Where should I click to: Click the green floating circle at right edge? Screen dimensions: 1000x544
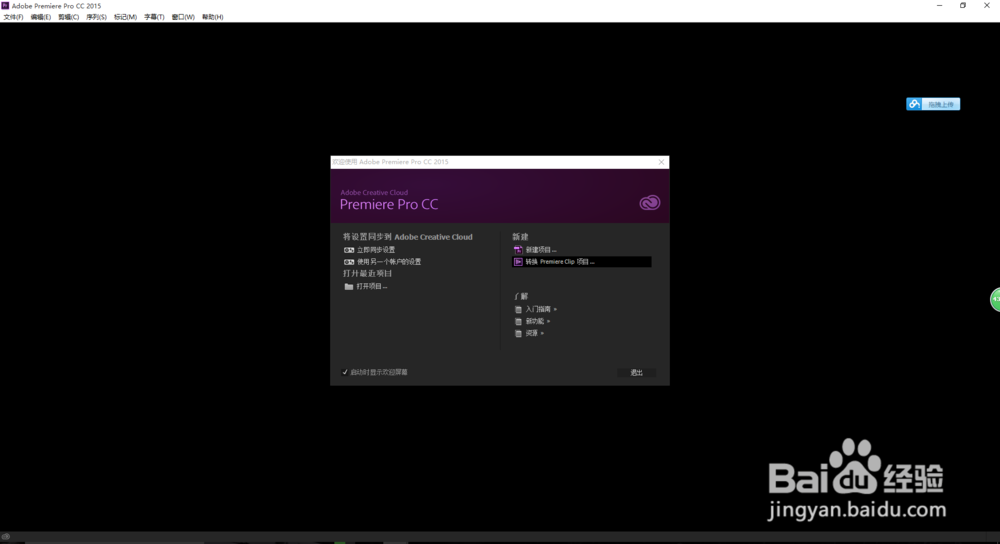pos(995,299)
